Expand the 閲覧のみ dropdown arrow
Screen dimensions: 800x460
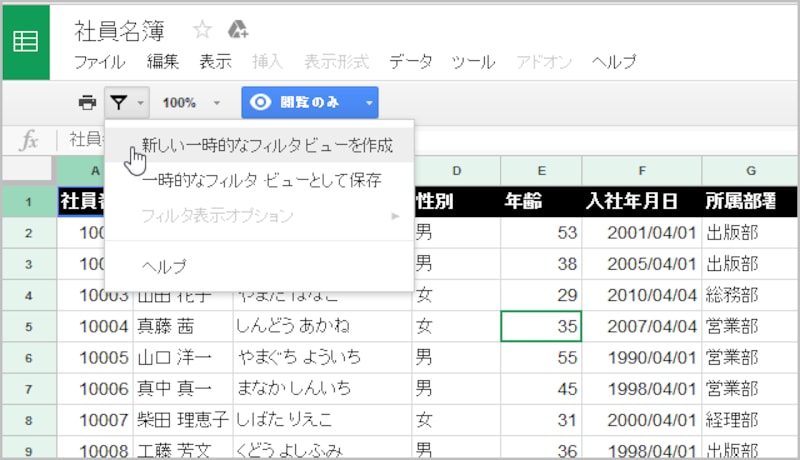(369, 103)
